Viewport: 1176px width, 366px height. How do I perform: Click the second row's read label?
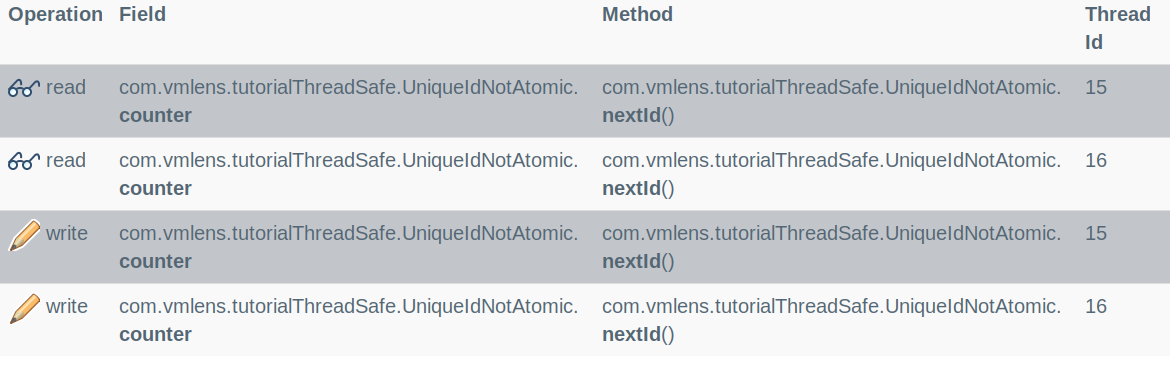(66, 160)
